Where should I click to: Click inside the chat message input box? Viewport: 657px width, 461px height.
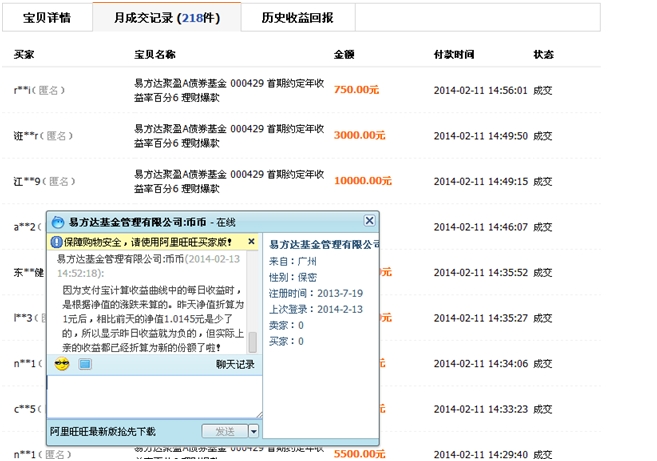point(150,395)
